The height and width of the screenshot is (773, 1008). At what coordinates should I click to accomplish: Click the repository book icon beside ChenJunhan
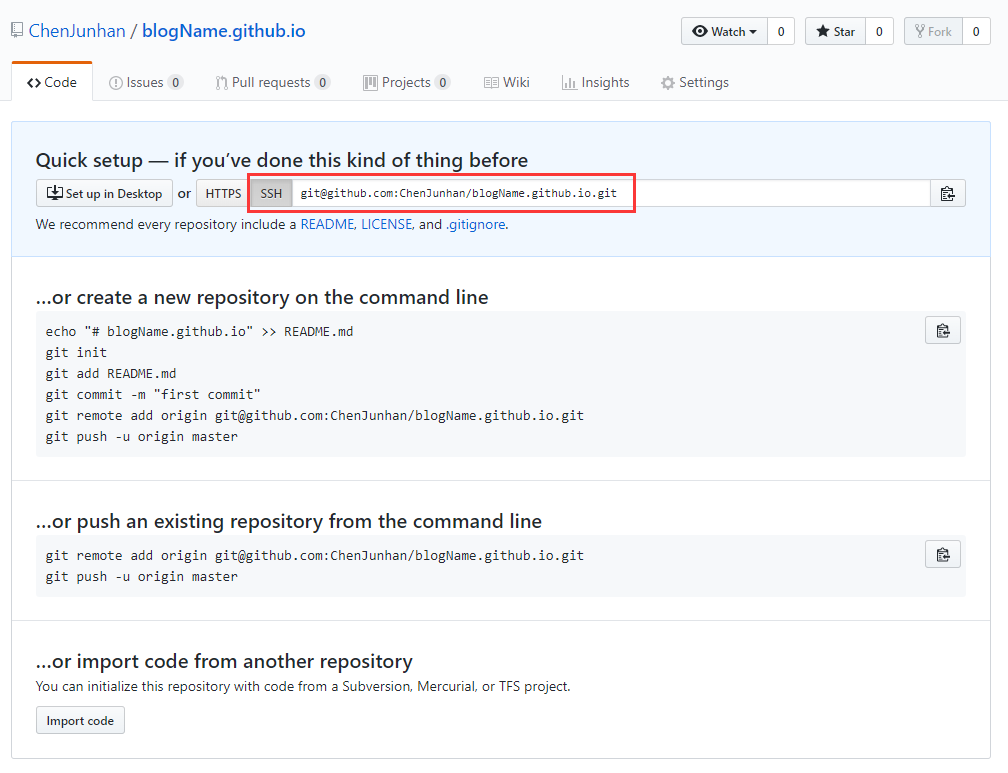pyautogui.click(x=17, y=30)
